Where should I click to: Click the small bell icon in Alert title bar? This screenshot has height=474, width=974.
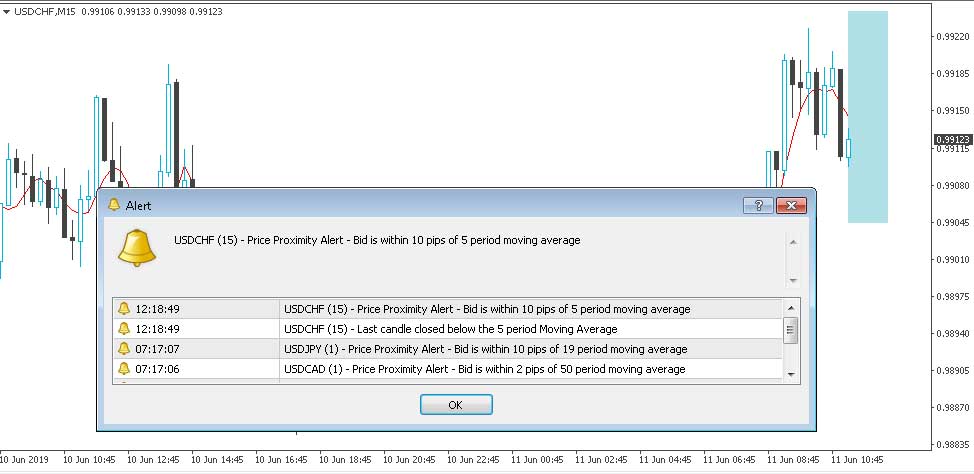point(113,205)
